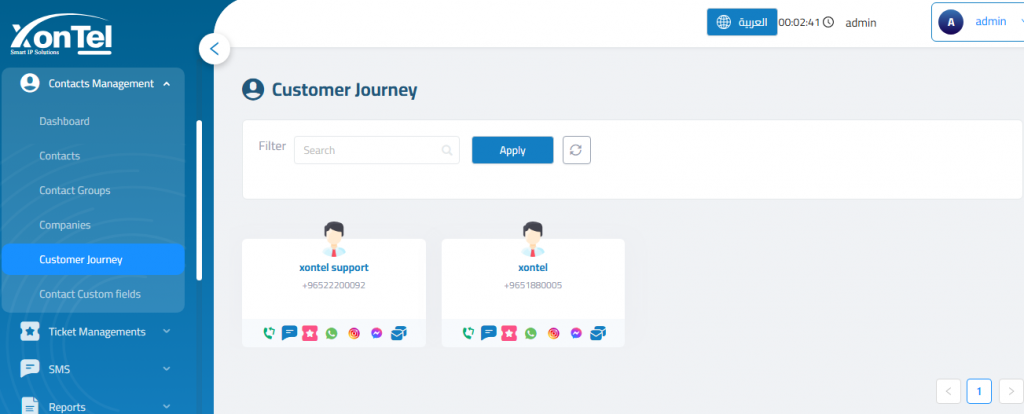
Task: Click the xontel support avatar picture
Action: 334,240
